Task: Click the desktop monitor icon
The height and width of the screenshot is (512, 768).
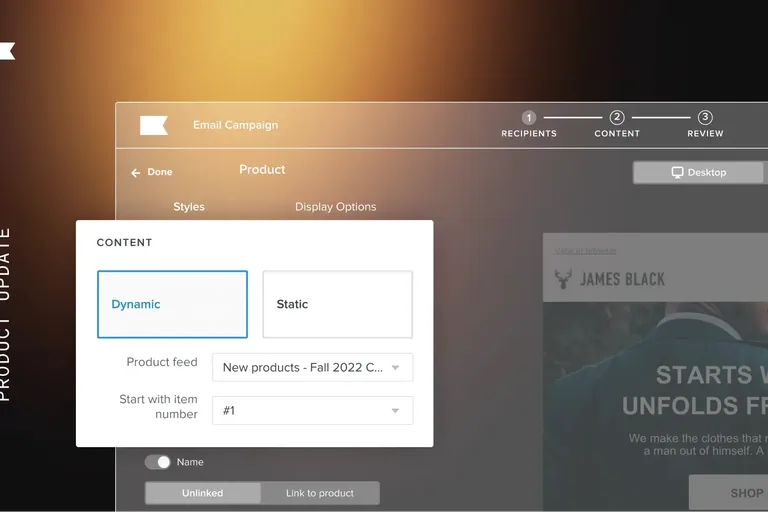Action: point(677,172)
